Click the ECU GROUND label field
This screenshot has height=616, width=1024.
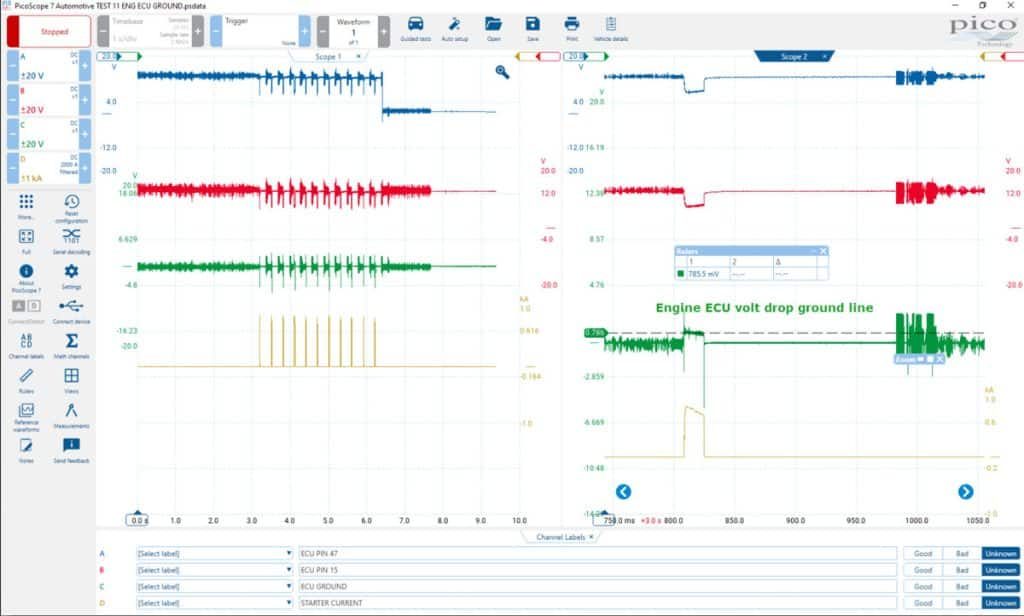598,587
